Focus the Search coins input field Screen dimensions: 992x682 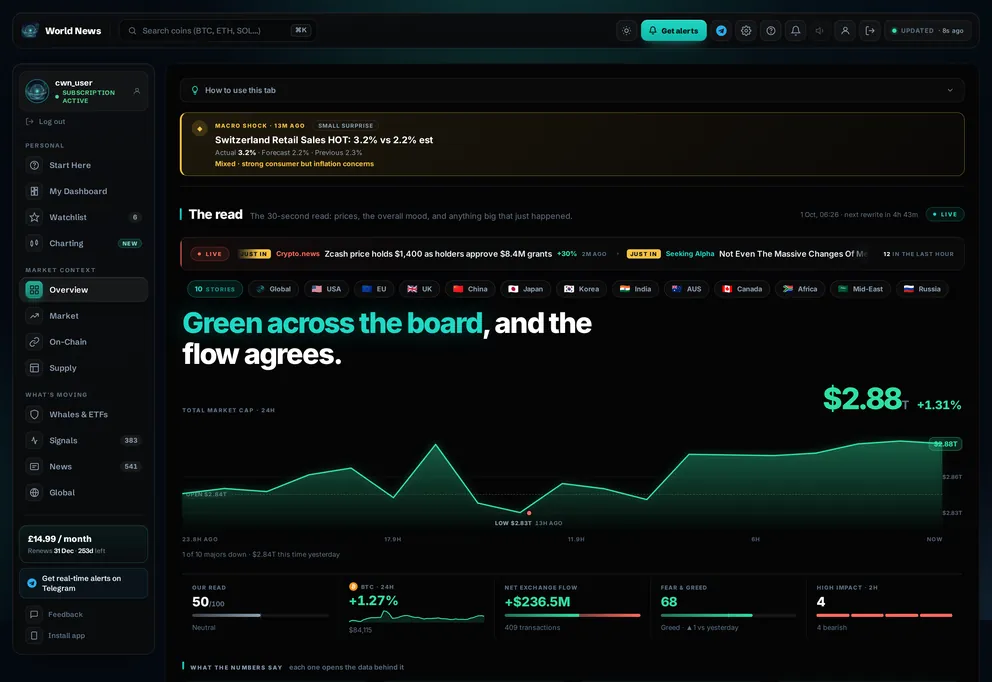(x=218, y=30)
